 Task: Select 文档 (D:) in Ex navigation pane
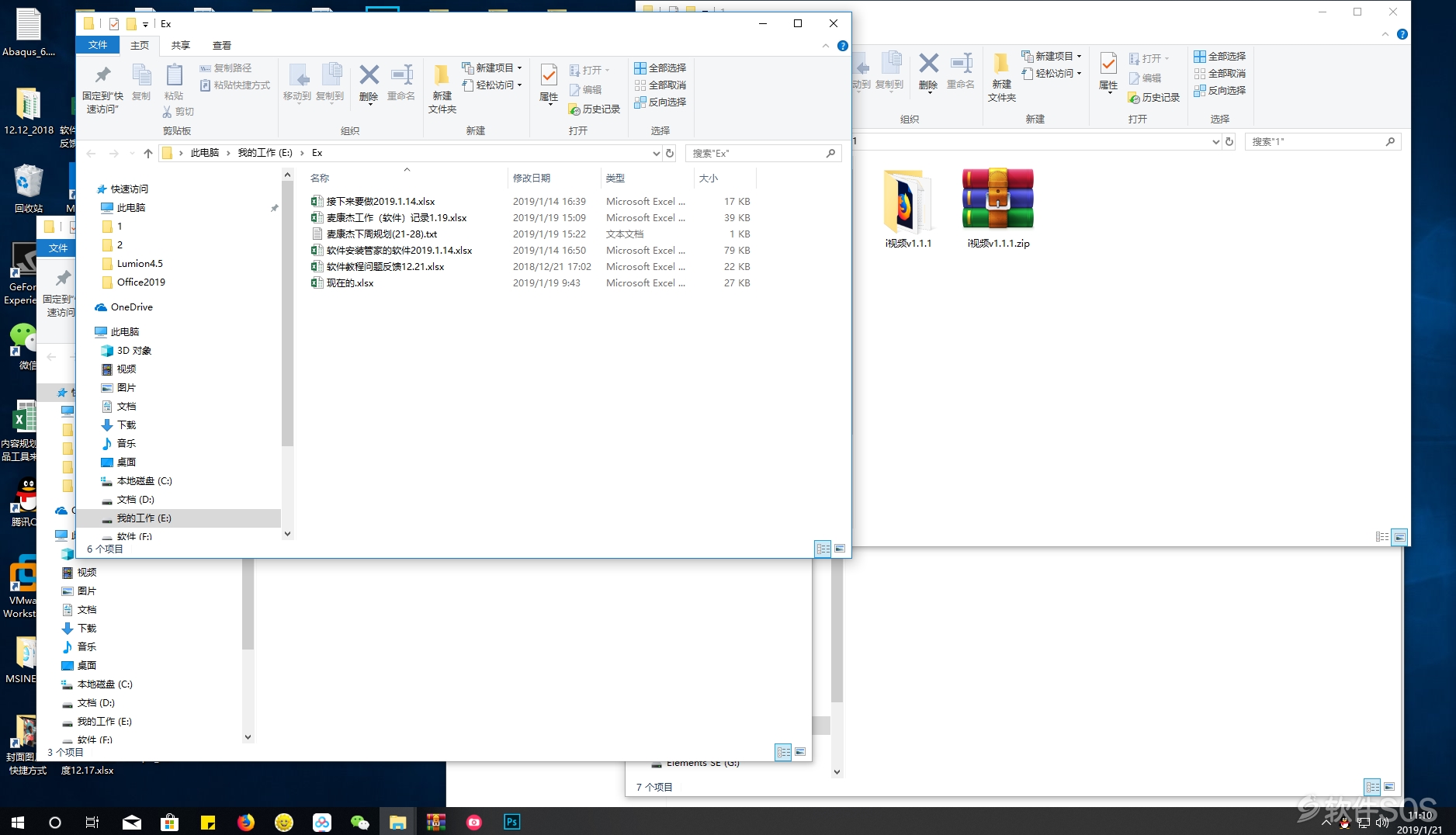pos(135,500)
